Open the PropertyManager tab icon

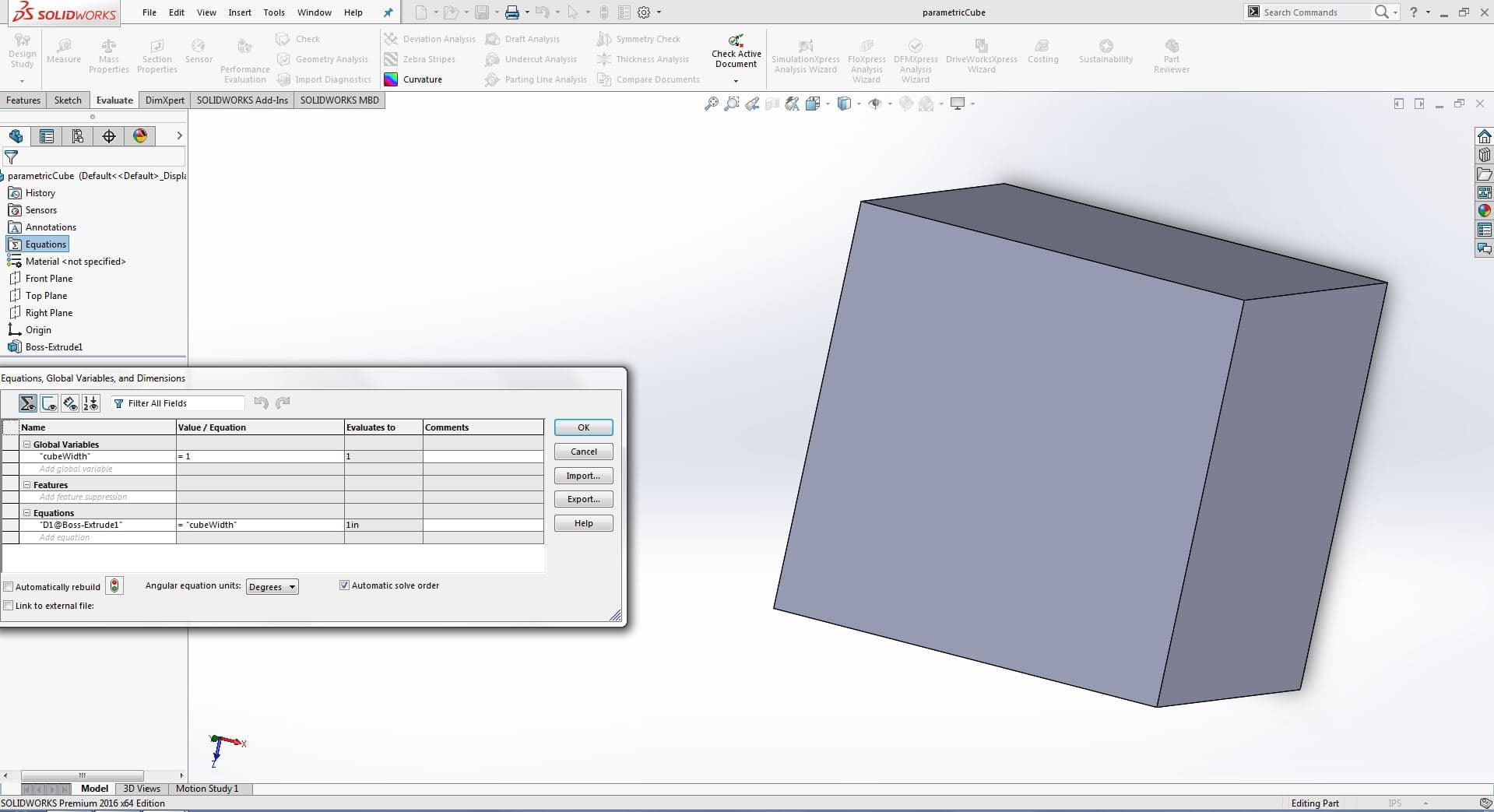pyautogui.click(x=47, y=136)
